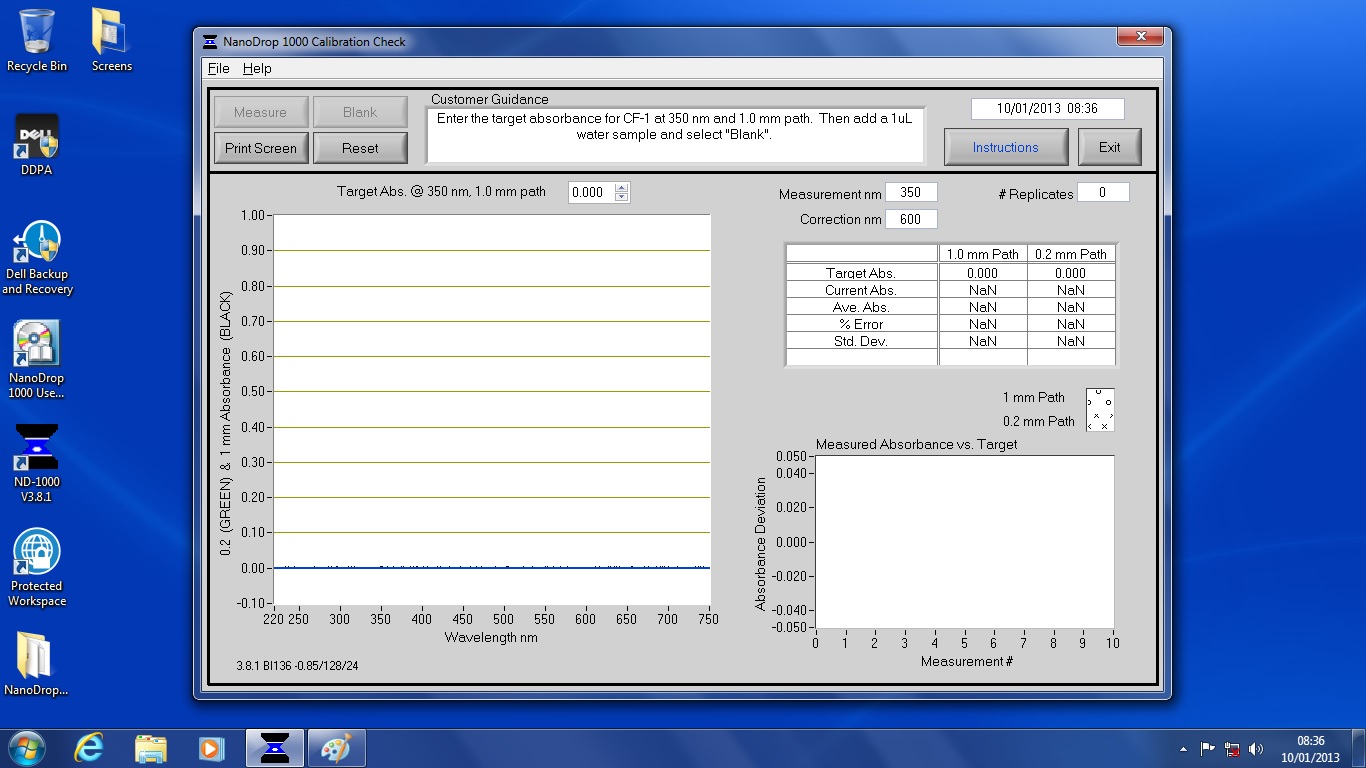This screenshot has height=768, width=1366.
Task: Select the Dell Backup and Recovery shortcut
Action: click(x=37, y=258)
